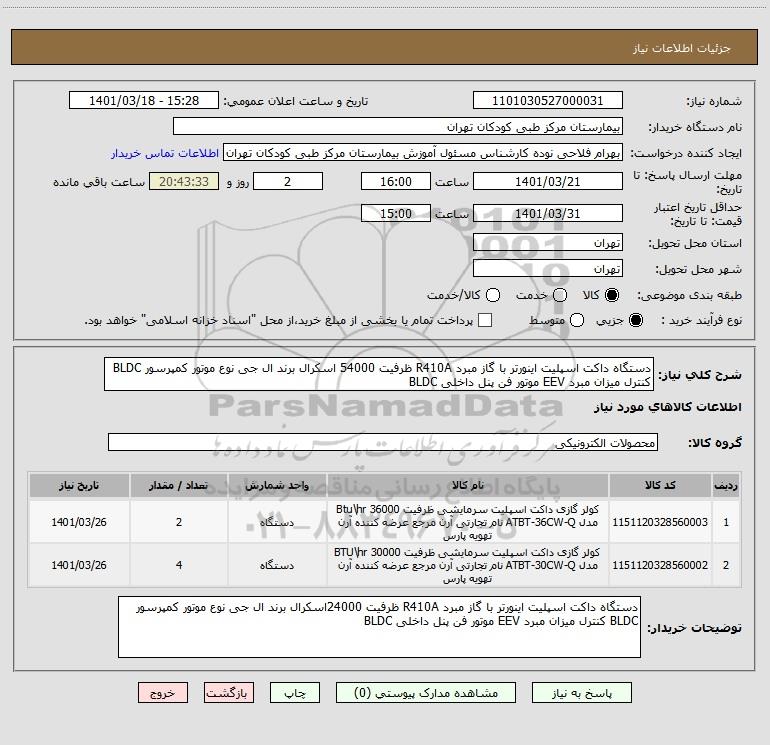Select the کالا radio button
This screenshot has width=770, height=745.
pyautogui.click(x=612, y=295)
